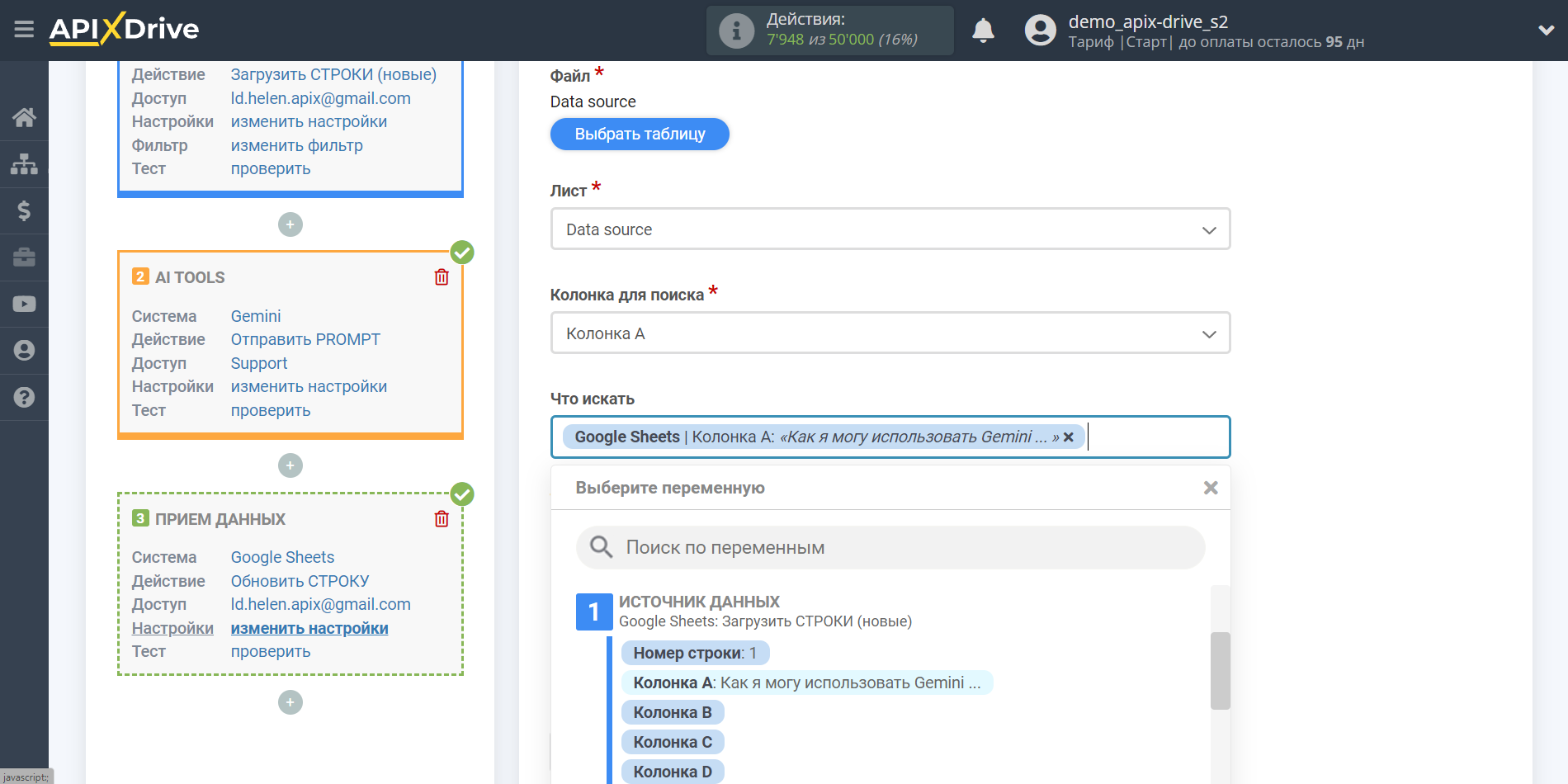Select the Колонка C variable
This screenshot has height=784, width=1568.
click(x=673, y=742)
